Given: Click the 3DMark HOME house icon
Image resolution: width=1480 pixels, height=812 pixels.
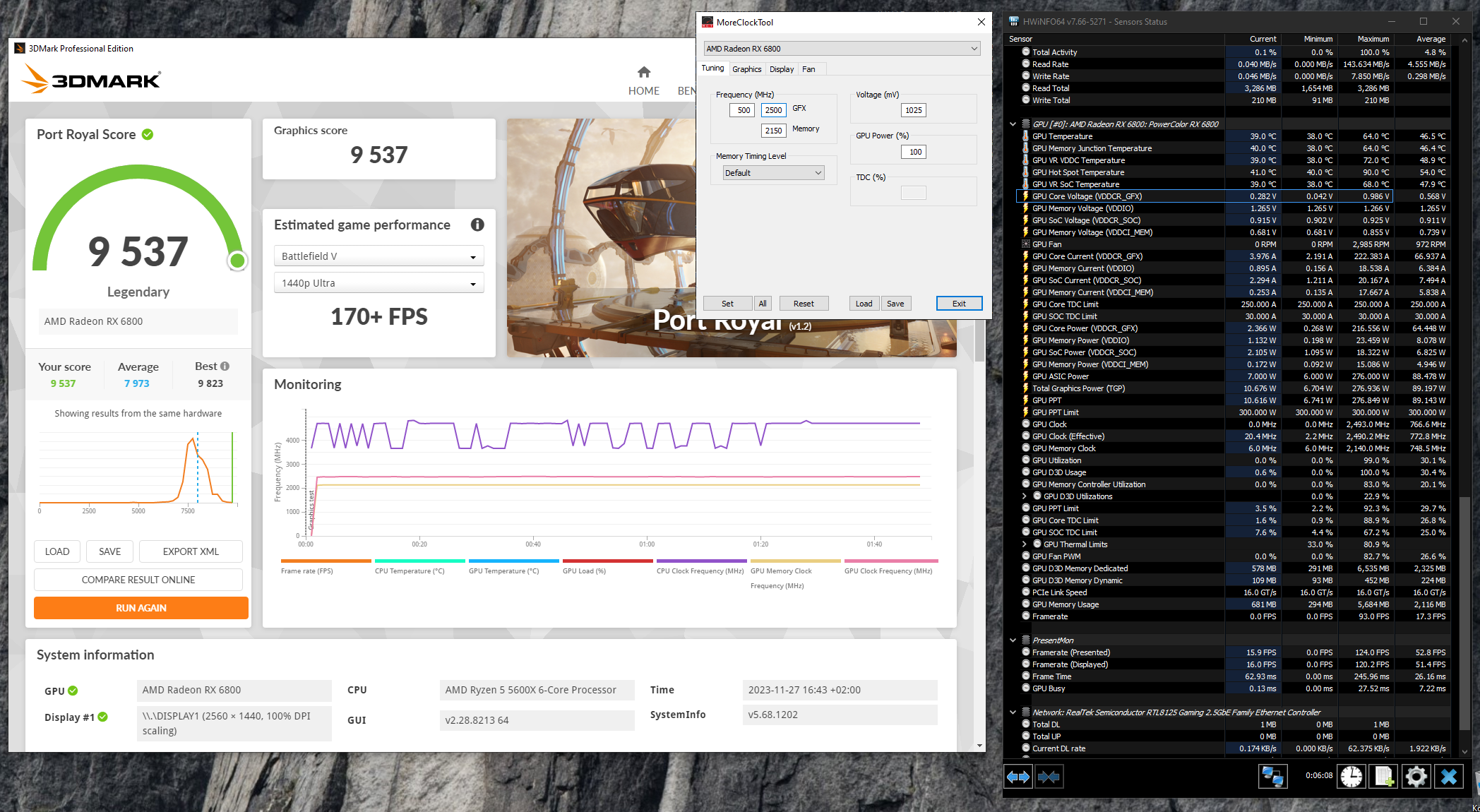Looking at the screenshot, I should tap(643, 72).
